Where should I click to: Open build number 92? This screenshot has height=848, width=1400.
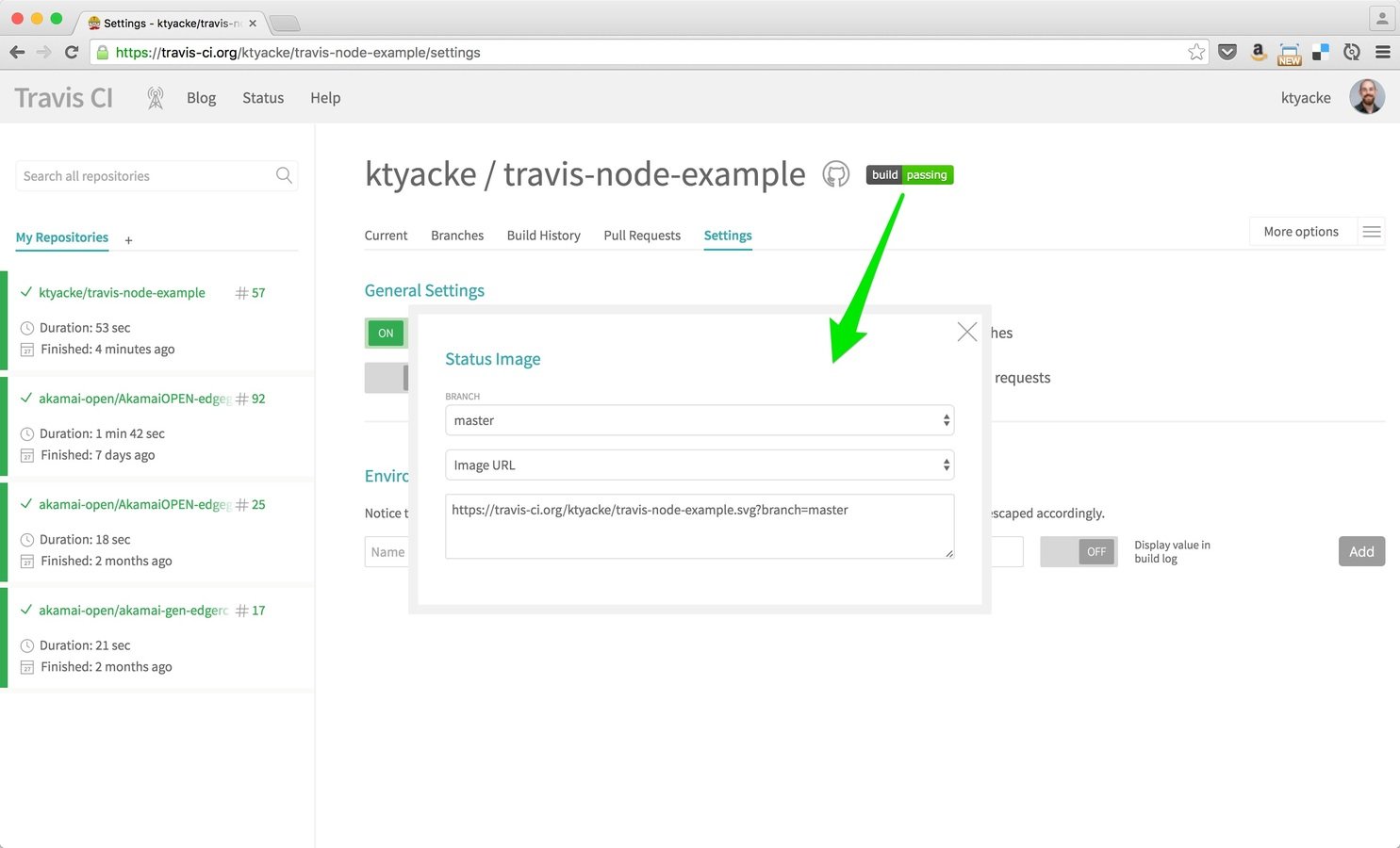(251, 399)
